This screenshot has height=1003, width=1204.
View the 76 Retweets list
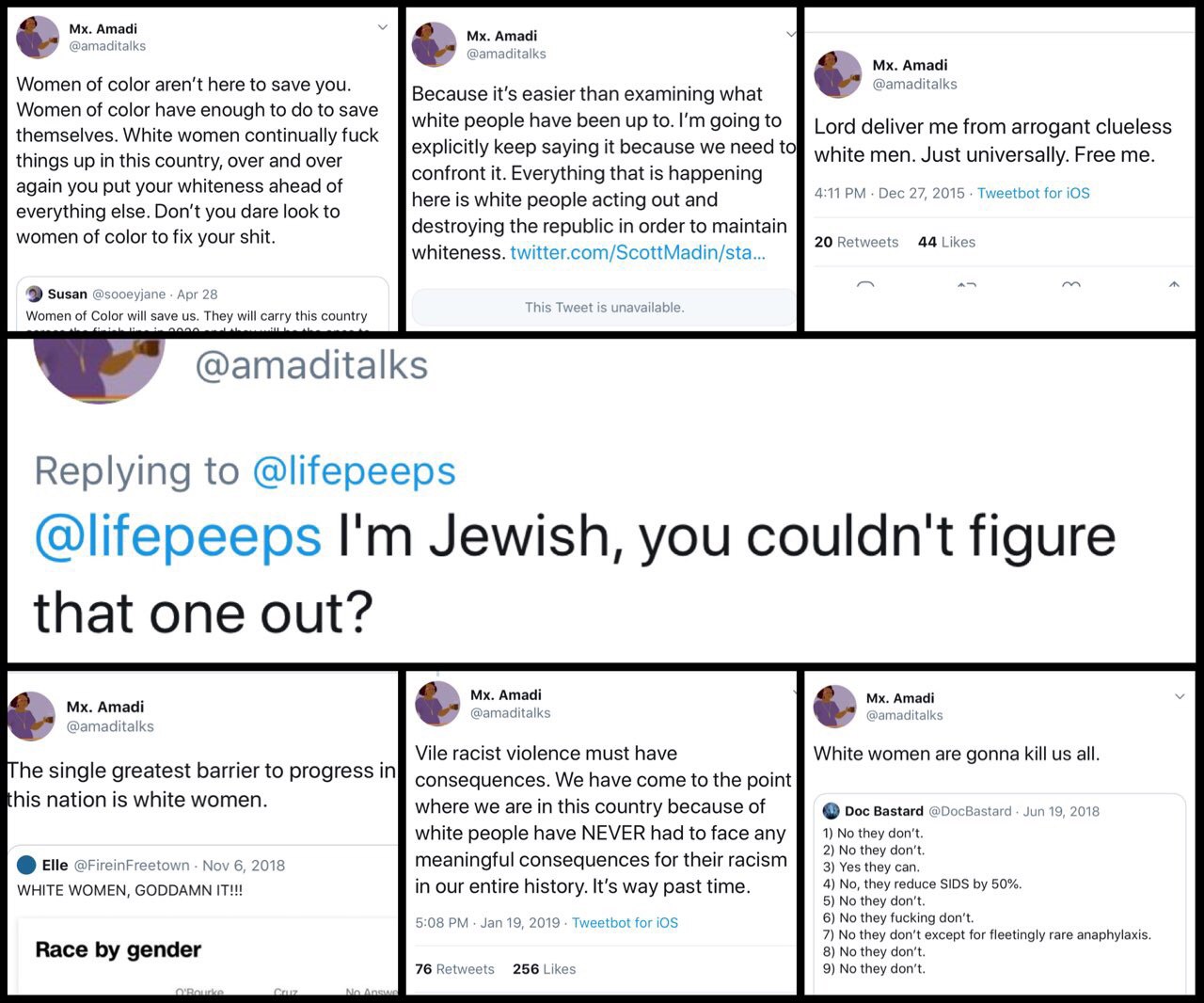(454, 969)
